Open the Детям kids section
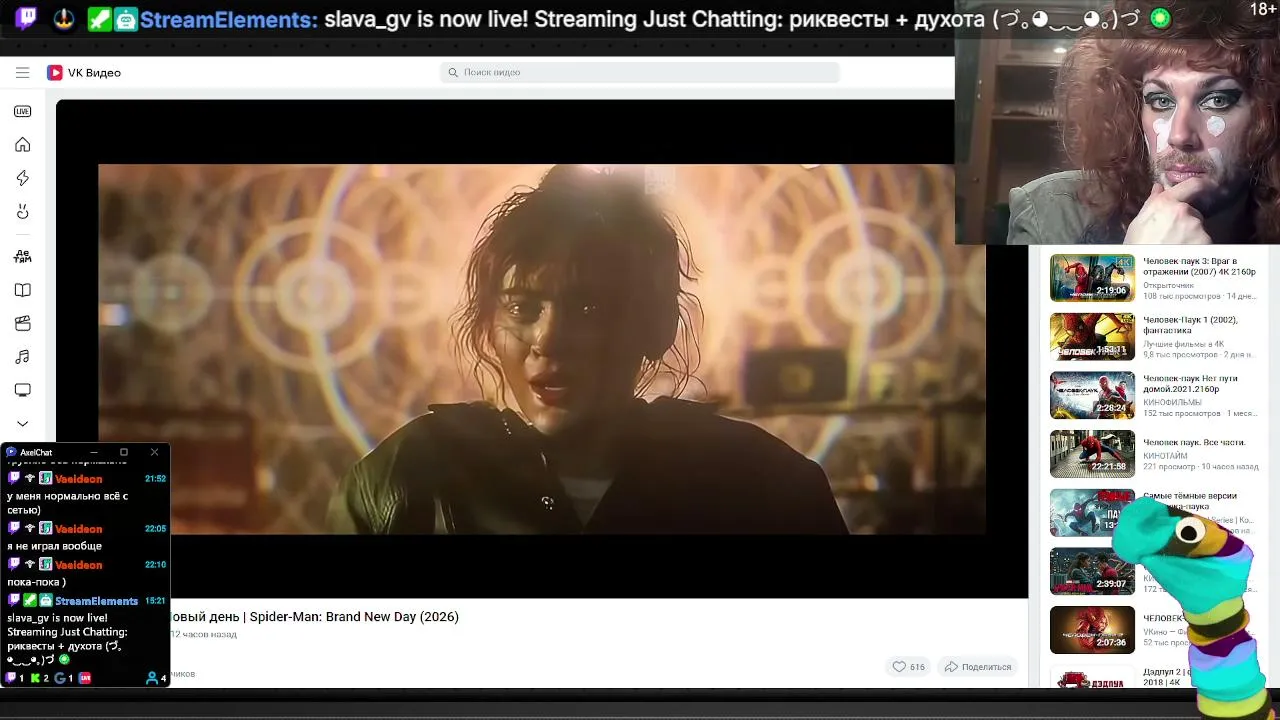1280x720 pixels. [x=22, y=256]
